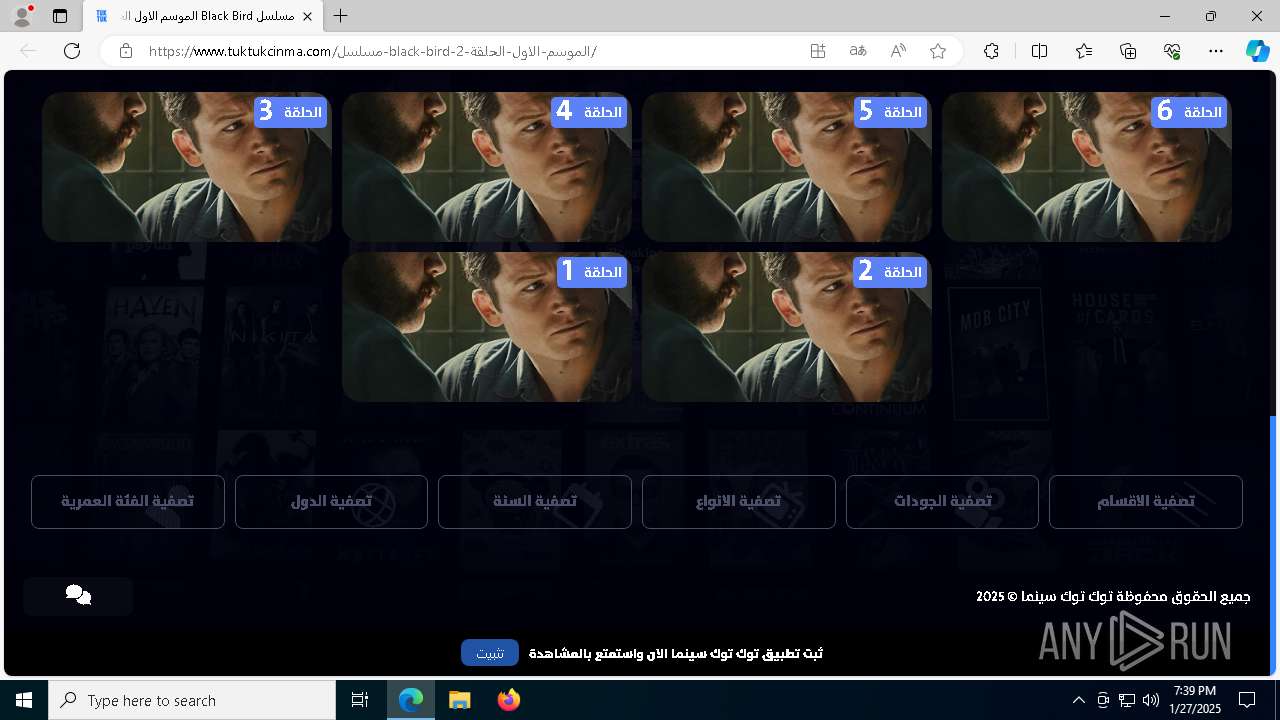
Task: Open the episode 6 thumbnail
Action: pos(1087,167)
